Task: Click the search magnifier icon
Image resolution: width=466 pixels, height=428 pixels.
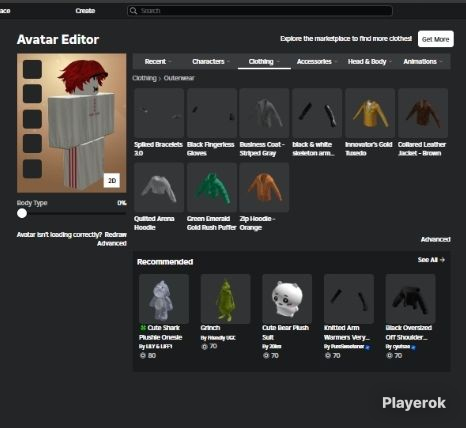Action: tap(133, 11)
